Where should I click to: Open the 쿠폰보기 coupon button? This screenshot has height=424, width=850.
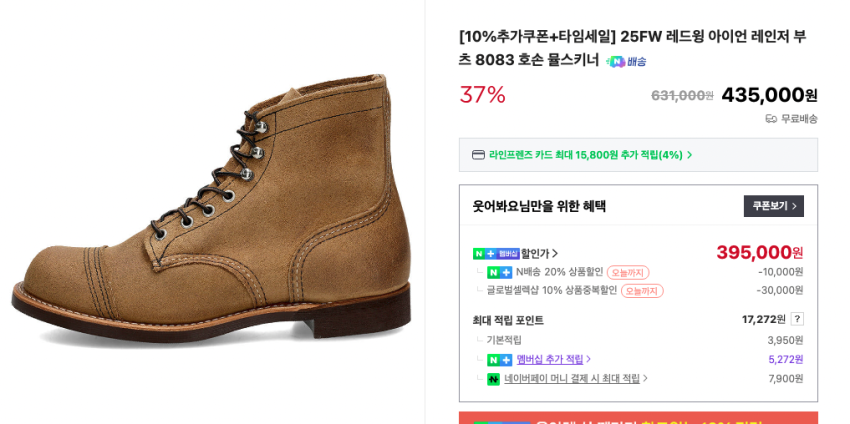pos(774,206)
